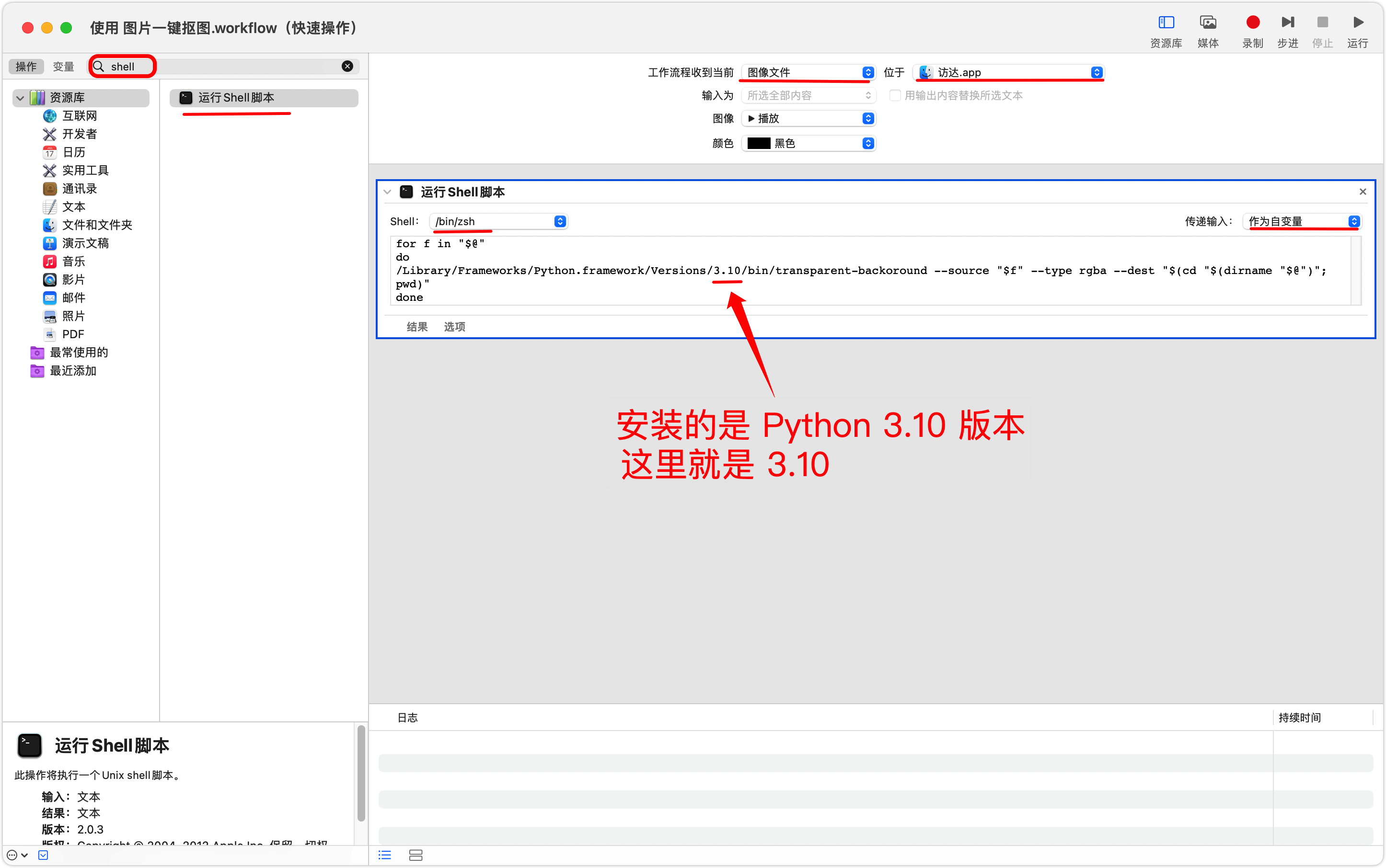Check 用输出内容替换所选文本 checkbox

tap(894, 95)
